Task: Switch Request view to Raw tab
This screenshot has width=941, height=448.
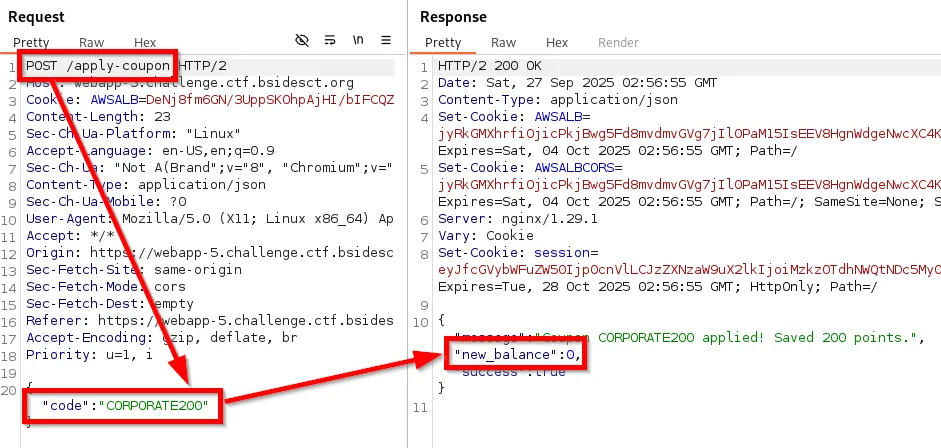Action: point(92,43)
